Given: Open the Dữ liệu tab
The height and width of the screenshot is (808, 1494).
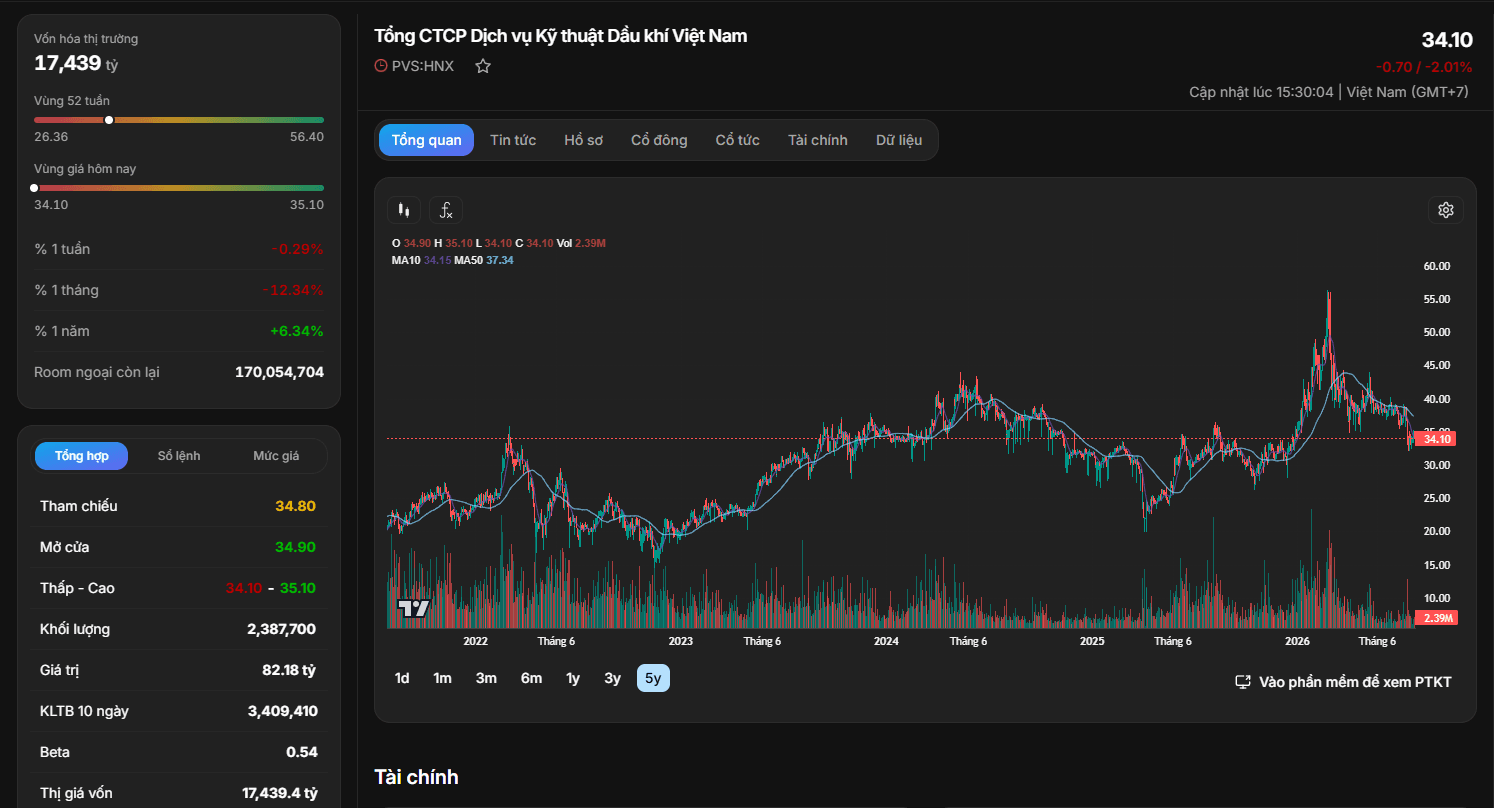Looking at the screenshot, I should click(899, 140).
